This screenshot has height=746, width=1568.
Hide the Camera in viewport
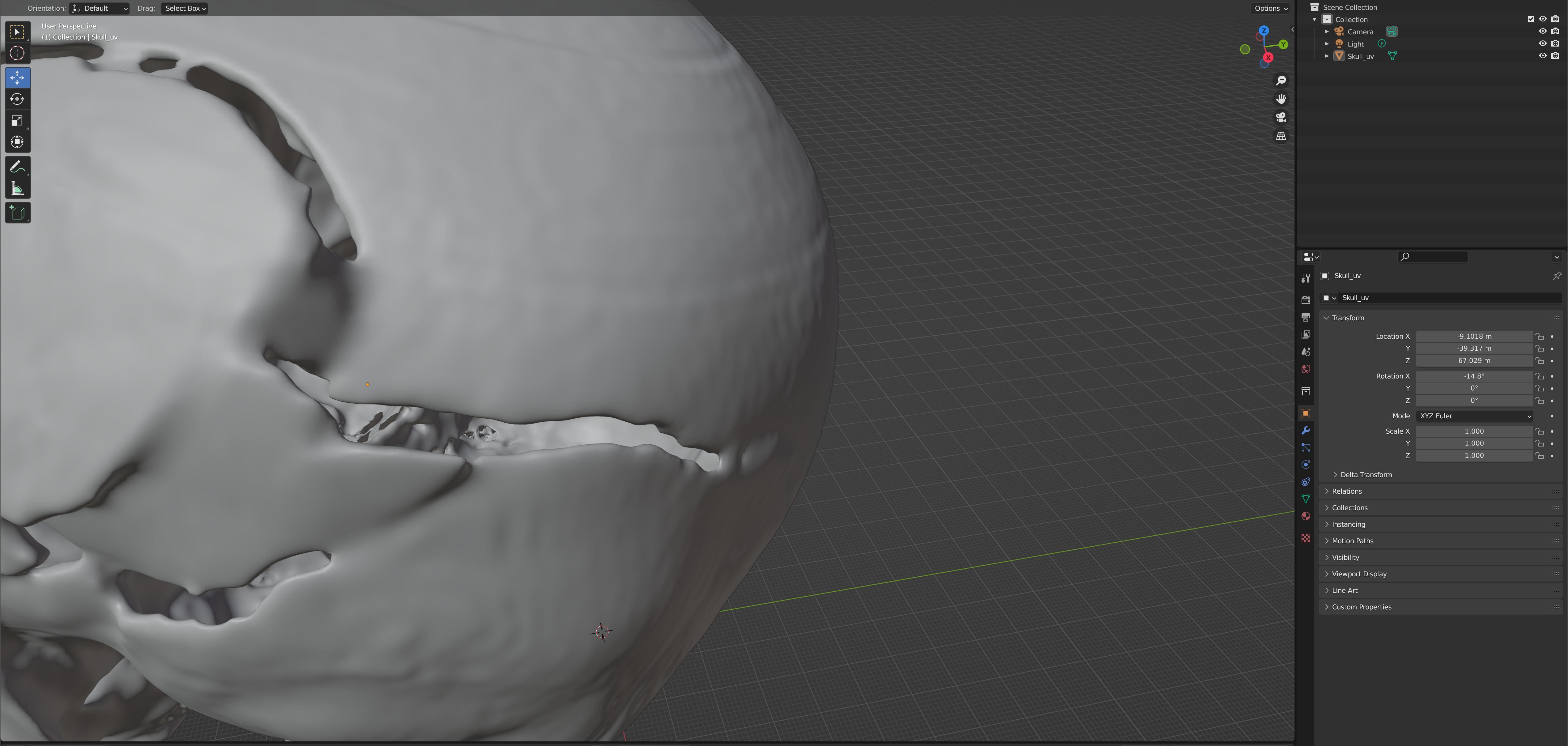click(x=1543, y=31)
